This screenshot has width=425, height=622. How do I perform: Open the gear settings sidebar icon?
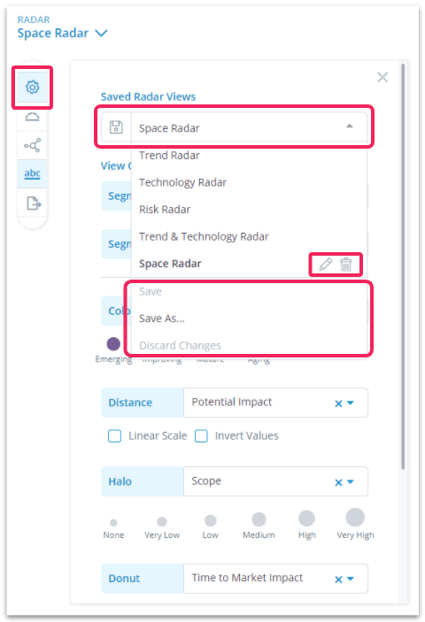32,87
